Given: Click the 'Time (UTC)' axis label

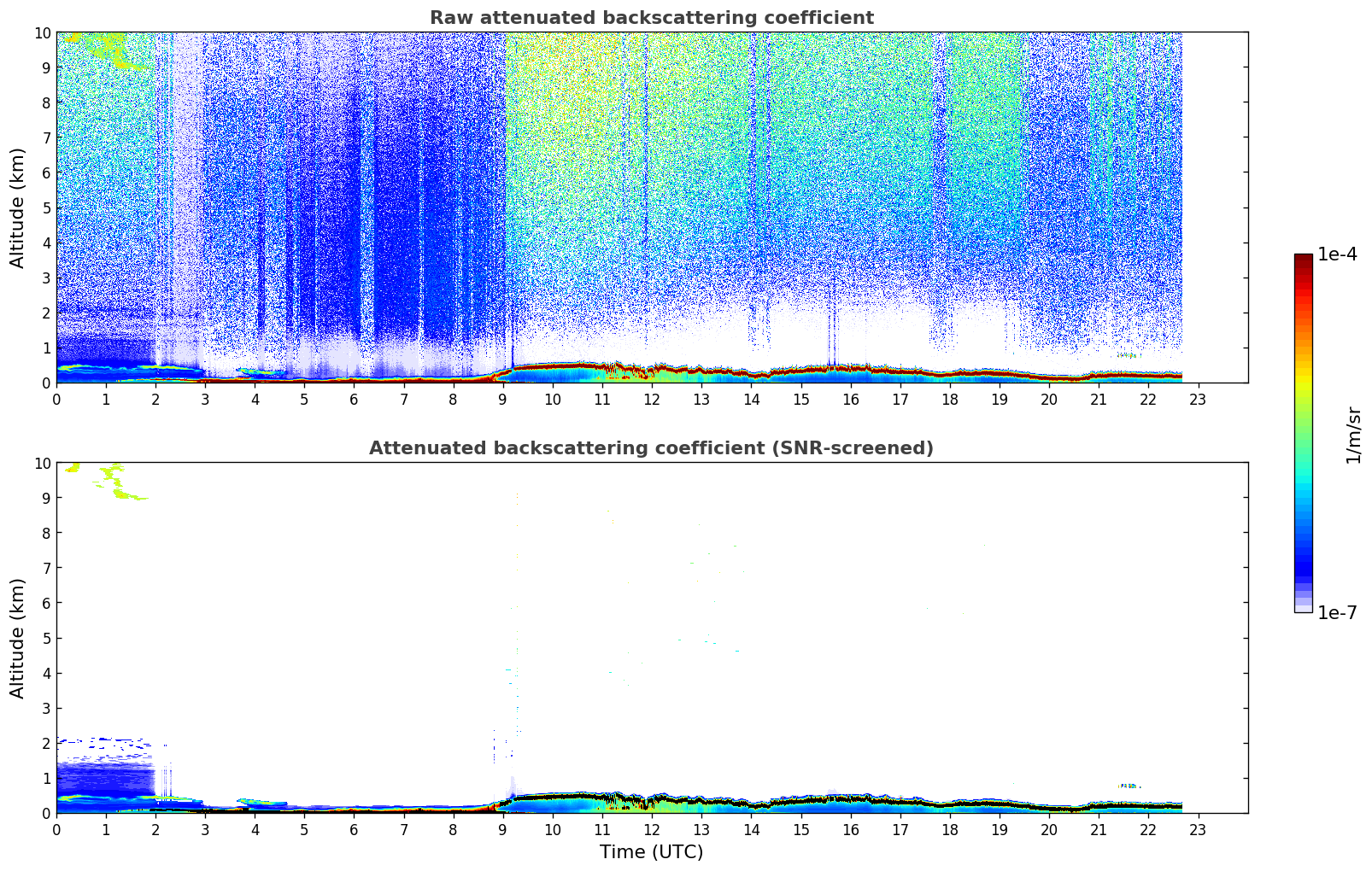Looking at the screenshot, I should 651,851.
